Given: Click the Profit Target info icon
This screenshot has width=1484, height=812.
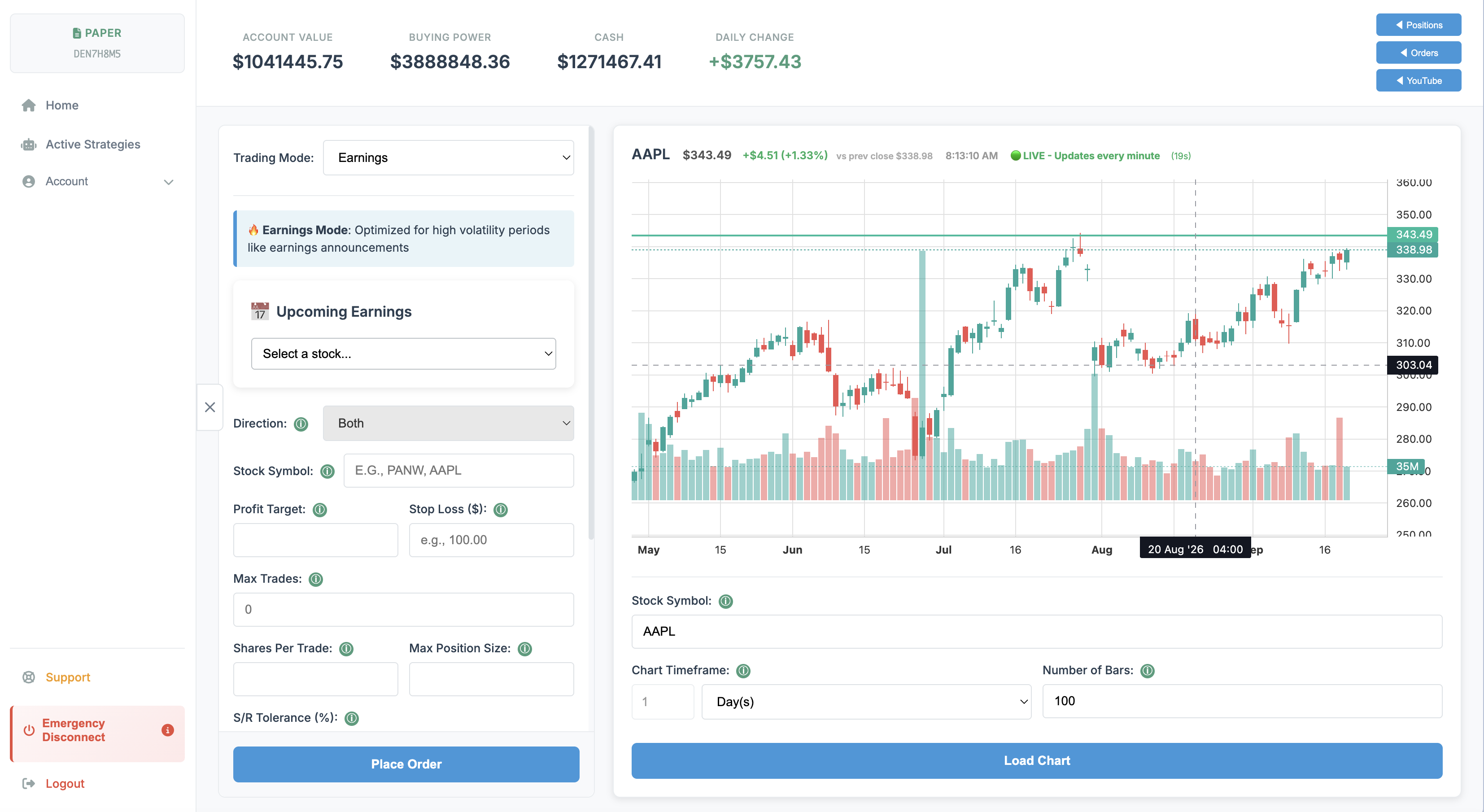Looking at the screenshot, I should click(320, 510).
